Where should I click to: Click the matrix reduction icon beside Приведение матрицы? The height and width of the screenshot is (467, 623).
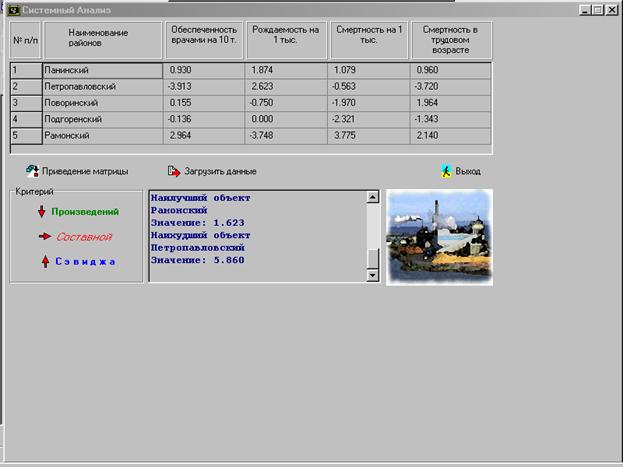point(32,171)
